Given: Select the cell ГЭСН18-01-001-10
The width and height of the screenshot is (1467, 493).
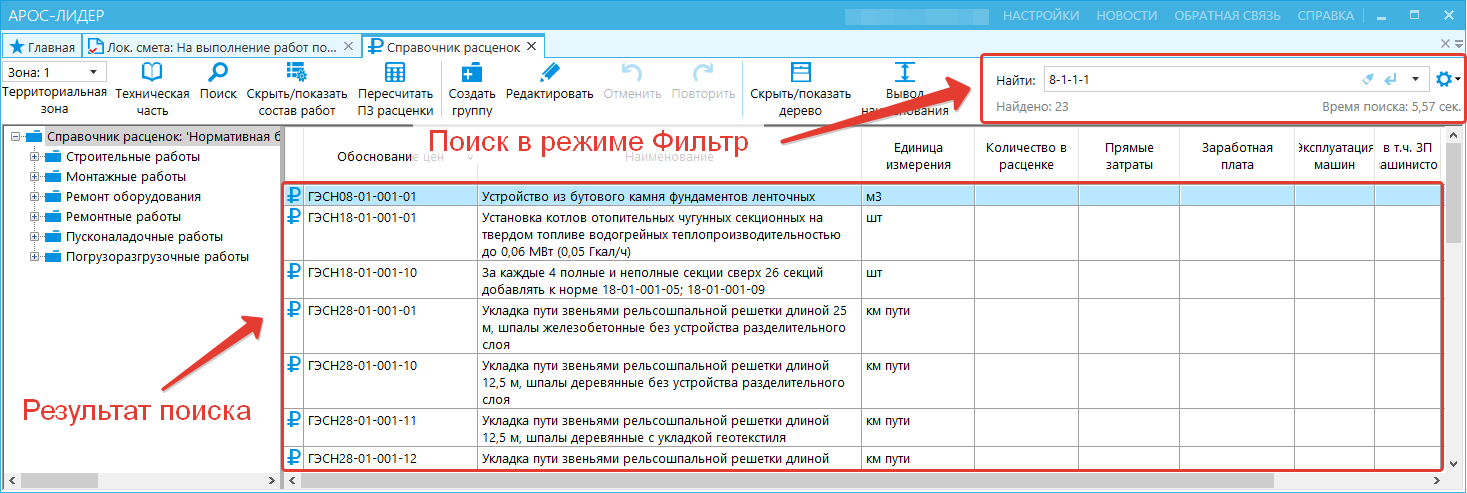Looking at the screenshot, I should [x=391, y=279].
